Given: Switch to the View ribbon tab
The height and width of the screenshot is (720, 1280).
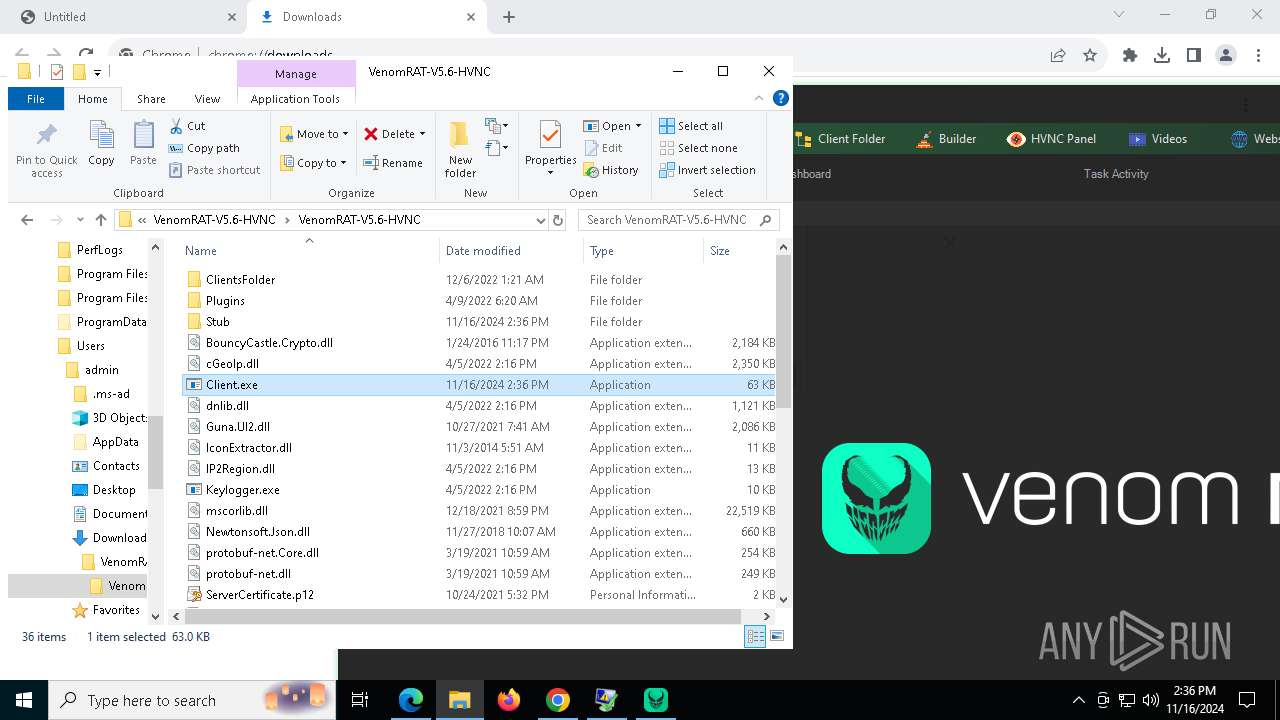Looking at the screenshot, I should pos(207,99).
